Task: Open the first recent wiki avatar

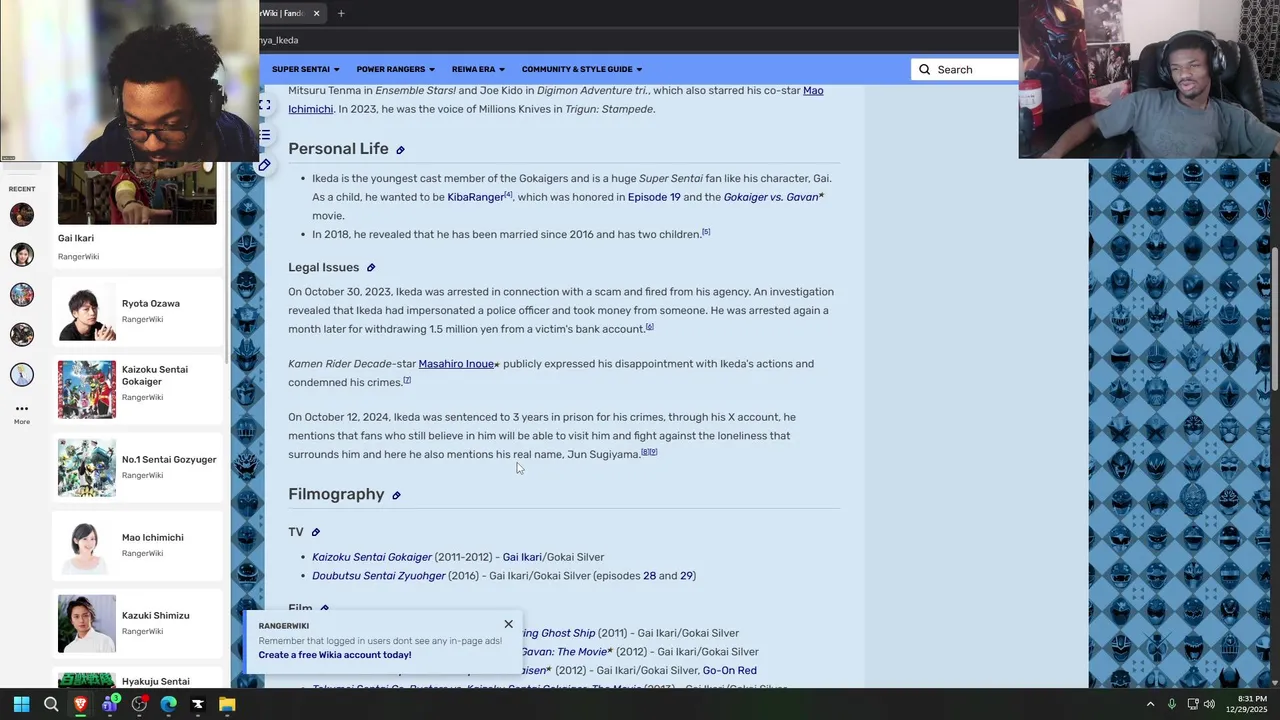Action: (x=22, y=214)
